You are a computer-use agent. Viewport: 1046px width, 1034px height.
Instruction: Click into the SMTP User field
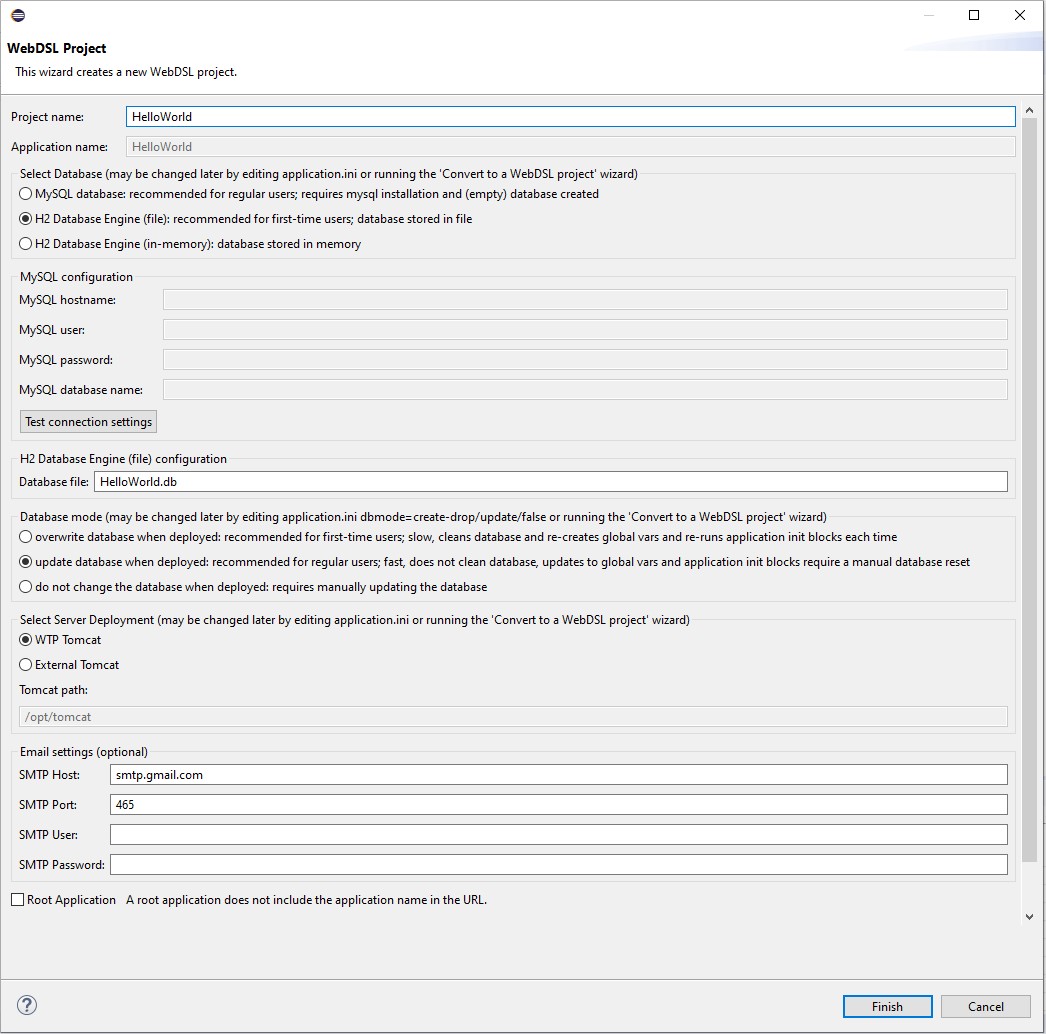pyautogui.click(x=558, y=835)
